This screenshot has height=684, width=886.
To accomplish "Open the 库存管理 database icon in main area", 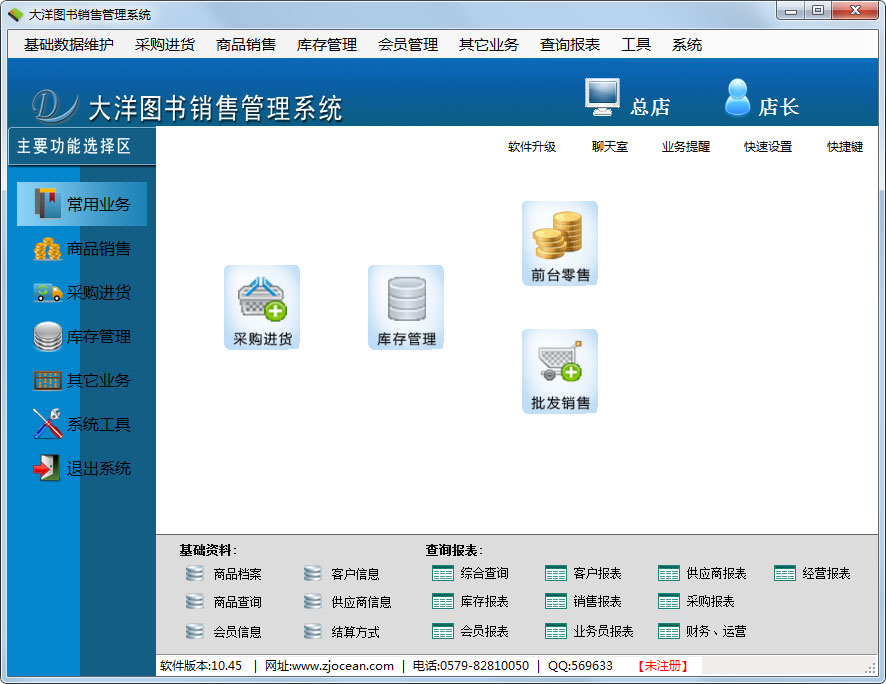I will [x=406, y=307].
